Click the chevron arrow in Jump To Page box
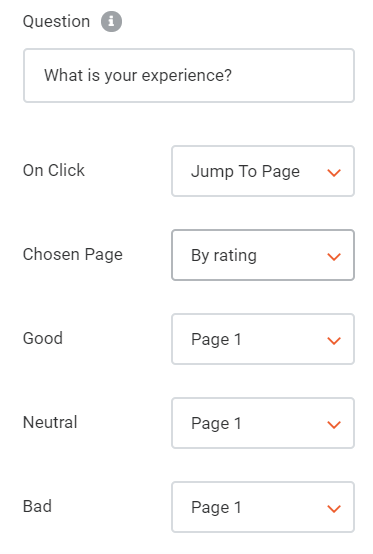373x554 pixels. 333,172
